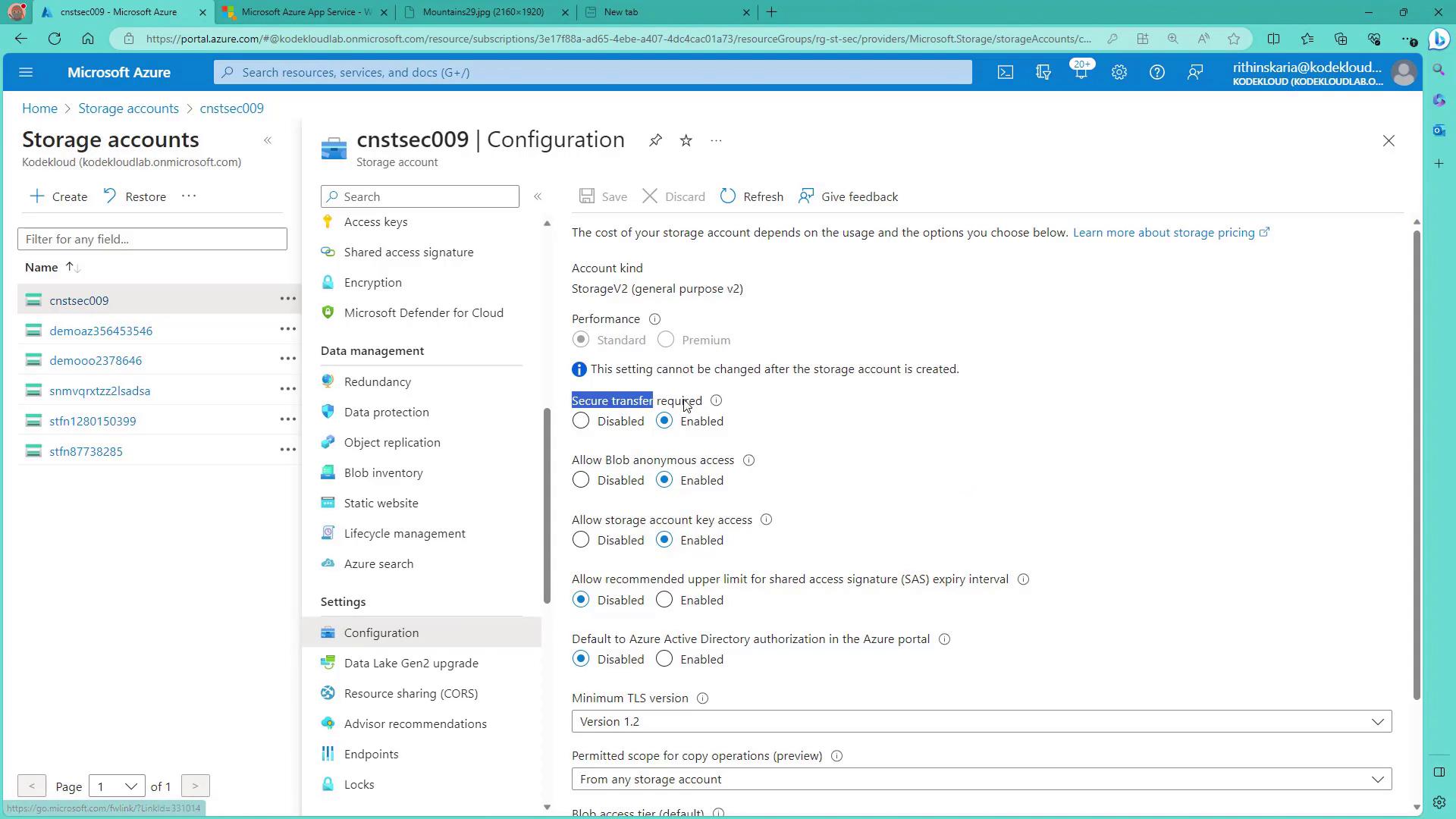Click the help question mark icon
Viewport: 1456px width, 819px height.
1156,73
